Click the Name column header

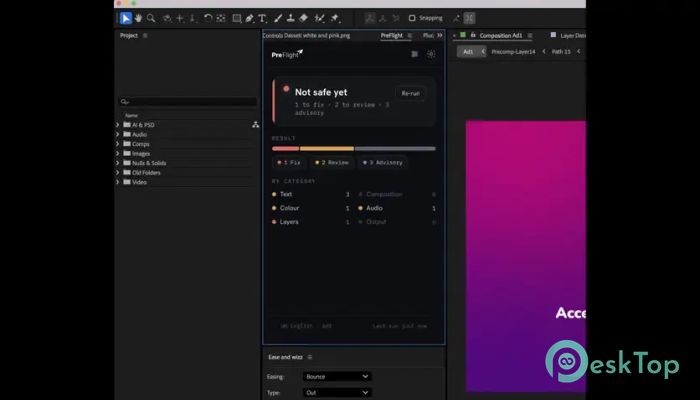click(x=131, y=116)
